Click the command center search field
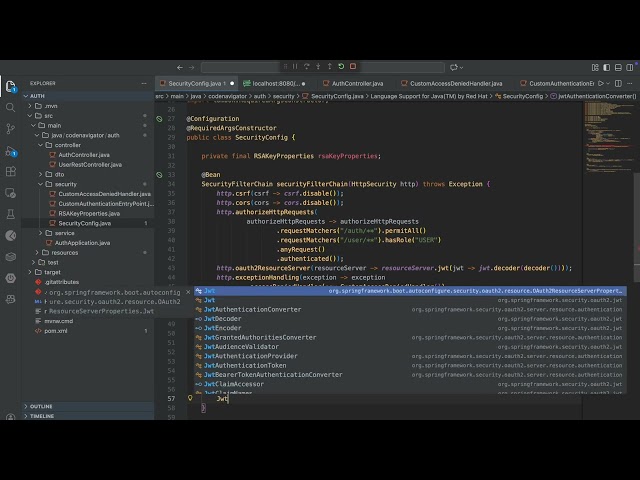 tap(322, 67)
